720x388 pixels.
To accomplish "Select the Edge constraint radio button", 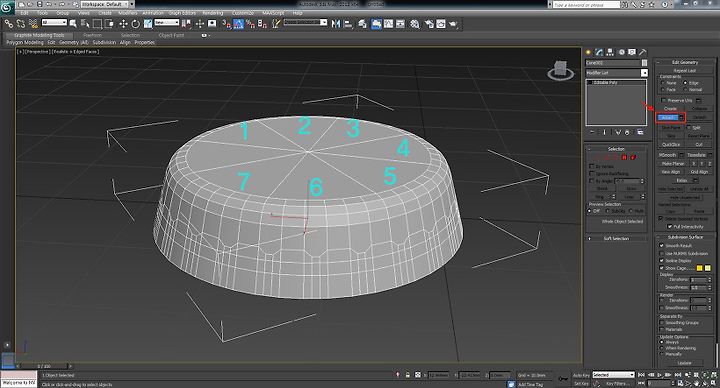I will 686,83.
